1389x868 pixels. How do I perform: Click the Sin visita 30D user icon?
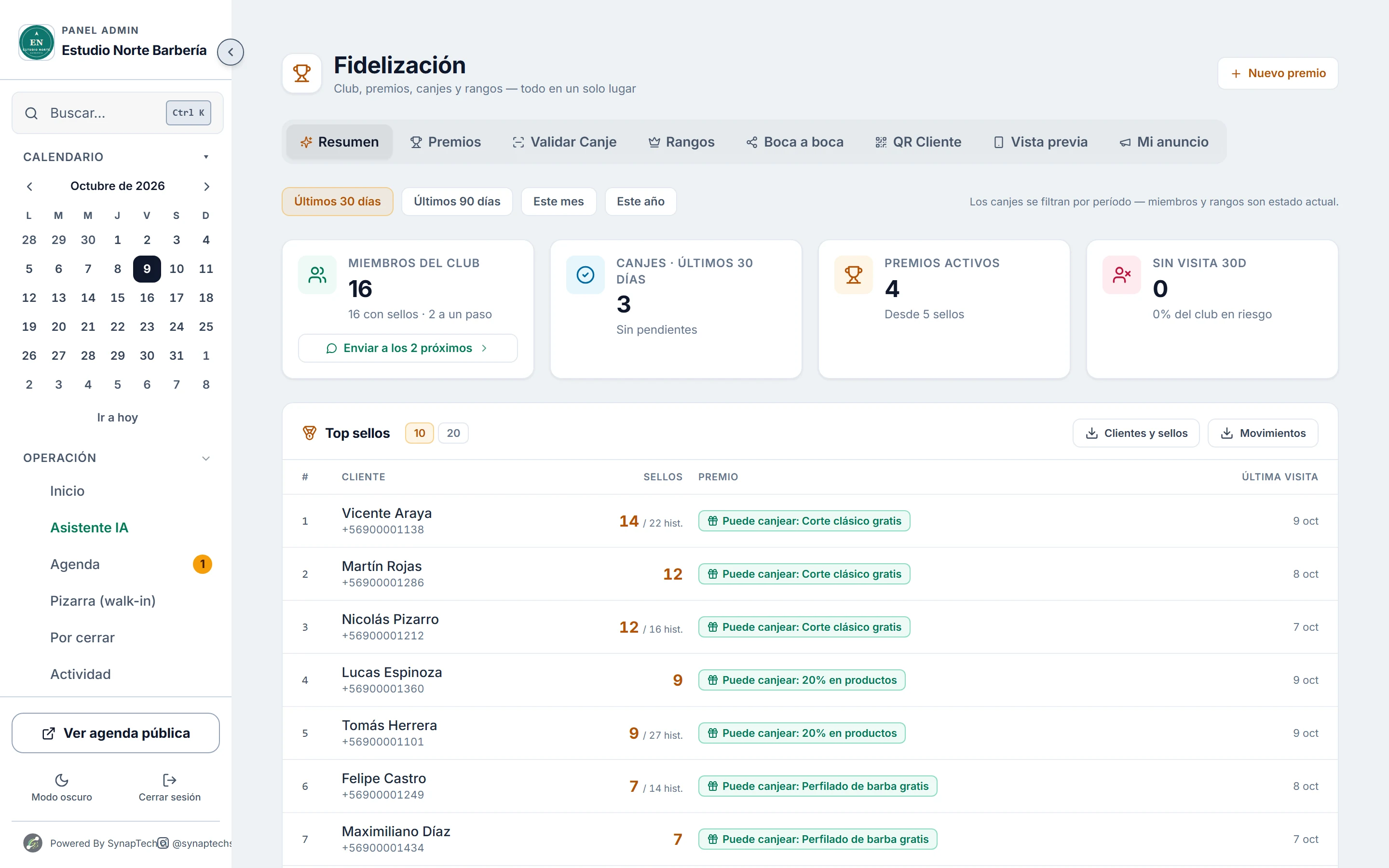[x=1121, y=275]
